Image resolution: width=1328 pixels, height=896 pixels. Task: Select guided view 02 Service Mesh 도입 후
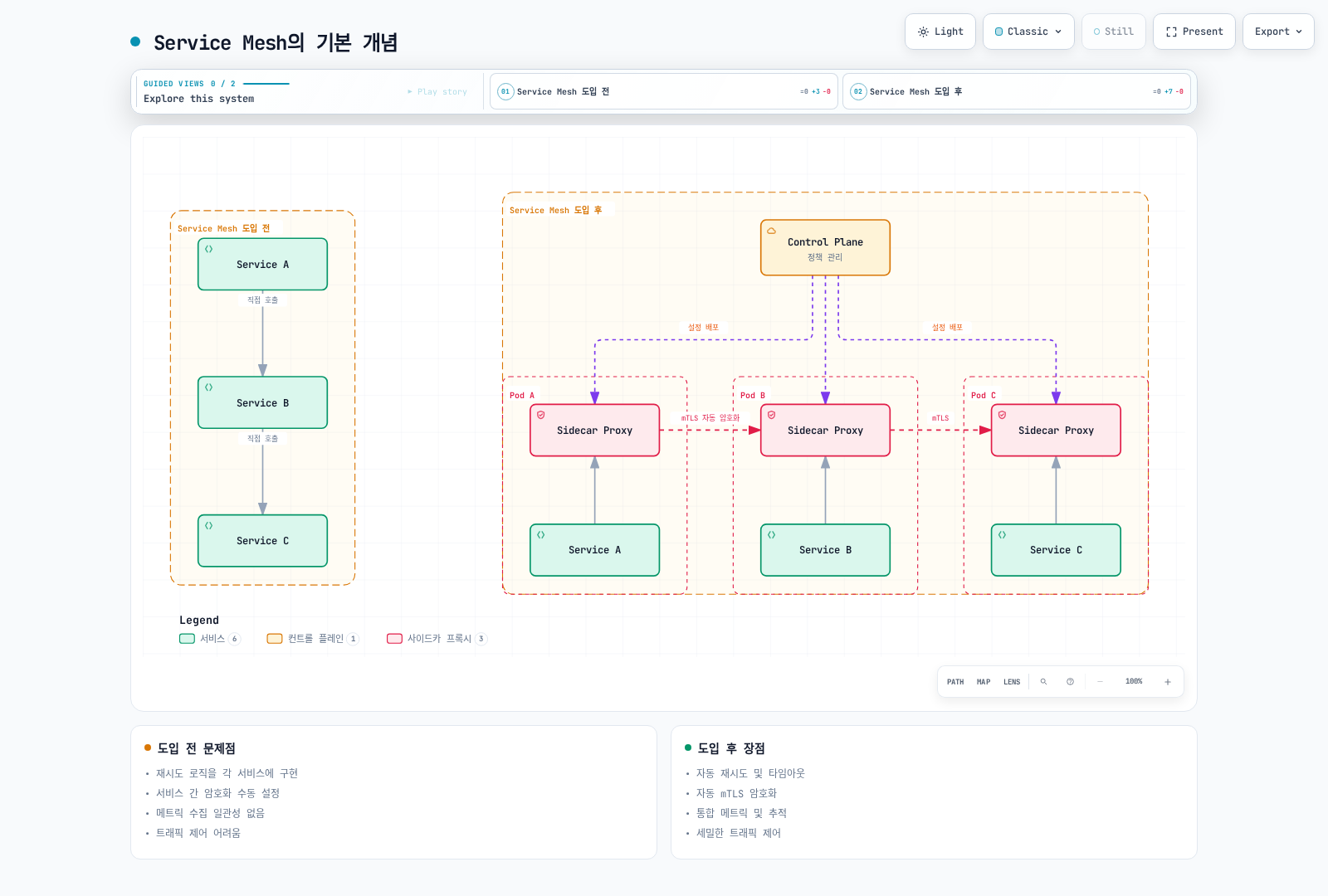(x=1017, y=91)
